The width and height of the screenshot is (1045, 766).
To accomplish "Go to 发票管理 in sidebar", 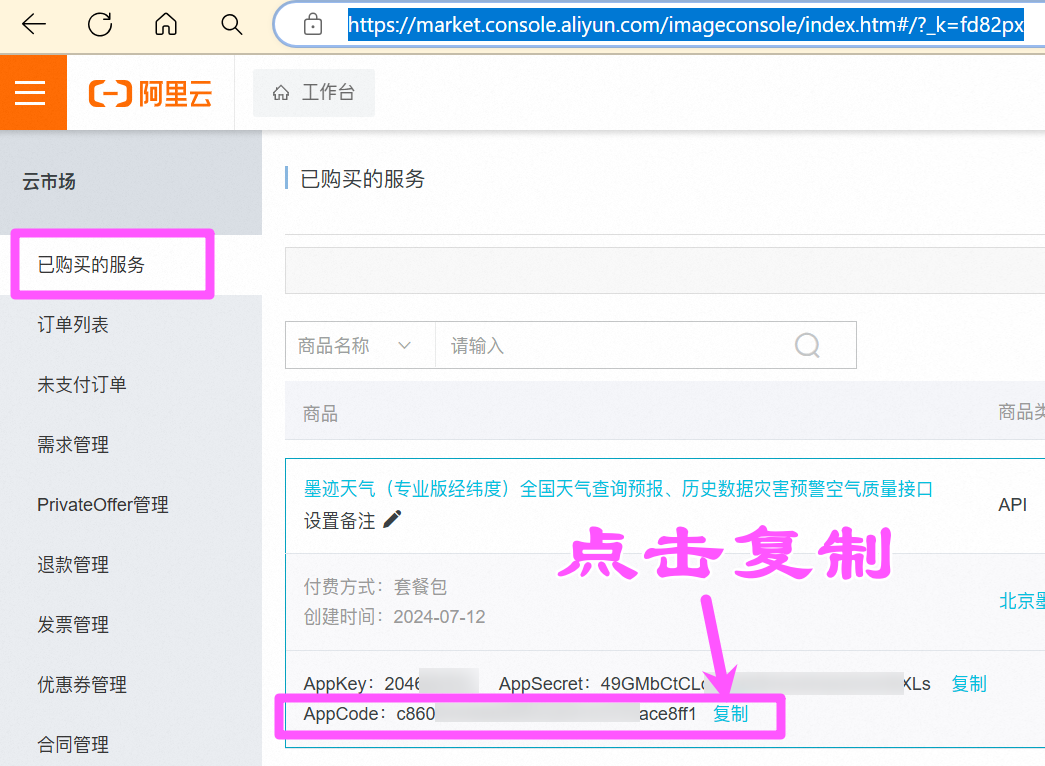I will point(73,625).
